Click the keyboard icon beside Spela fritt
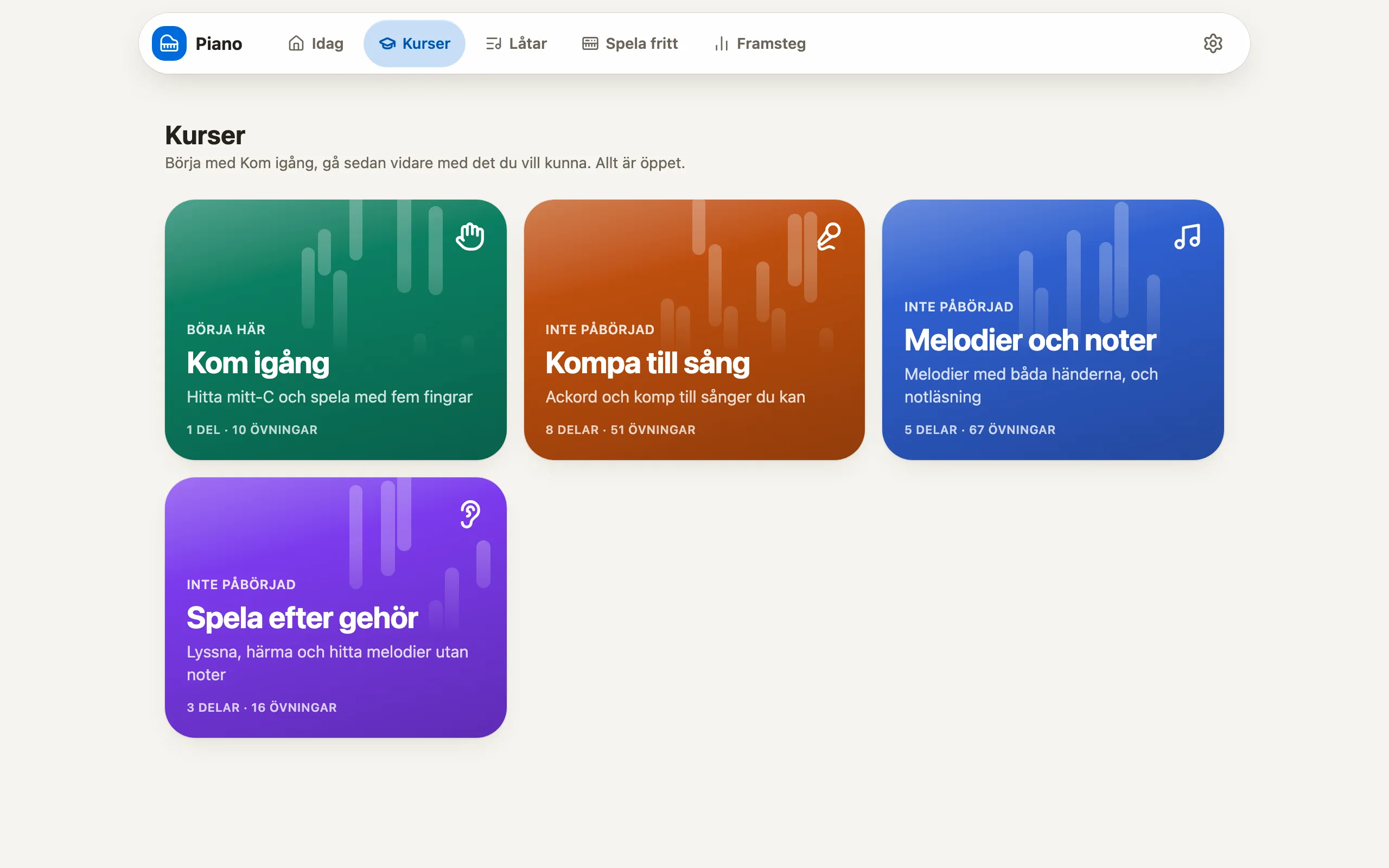 pos(590,43)
